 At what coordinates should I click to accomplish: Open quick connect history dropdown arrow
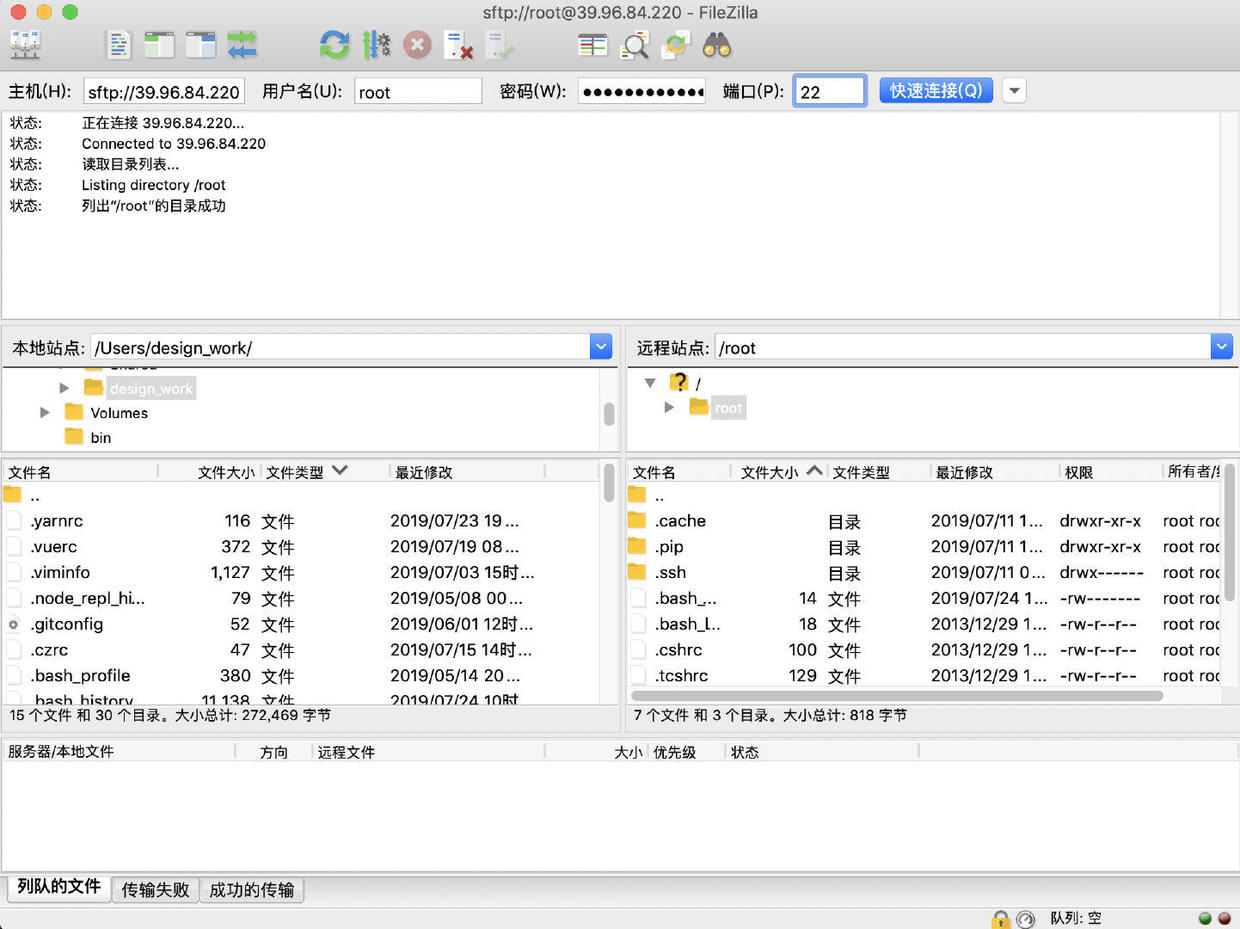[1014, 91]
